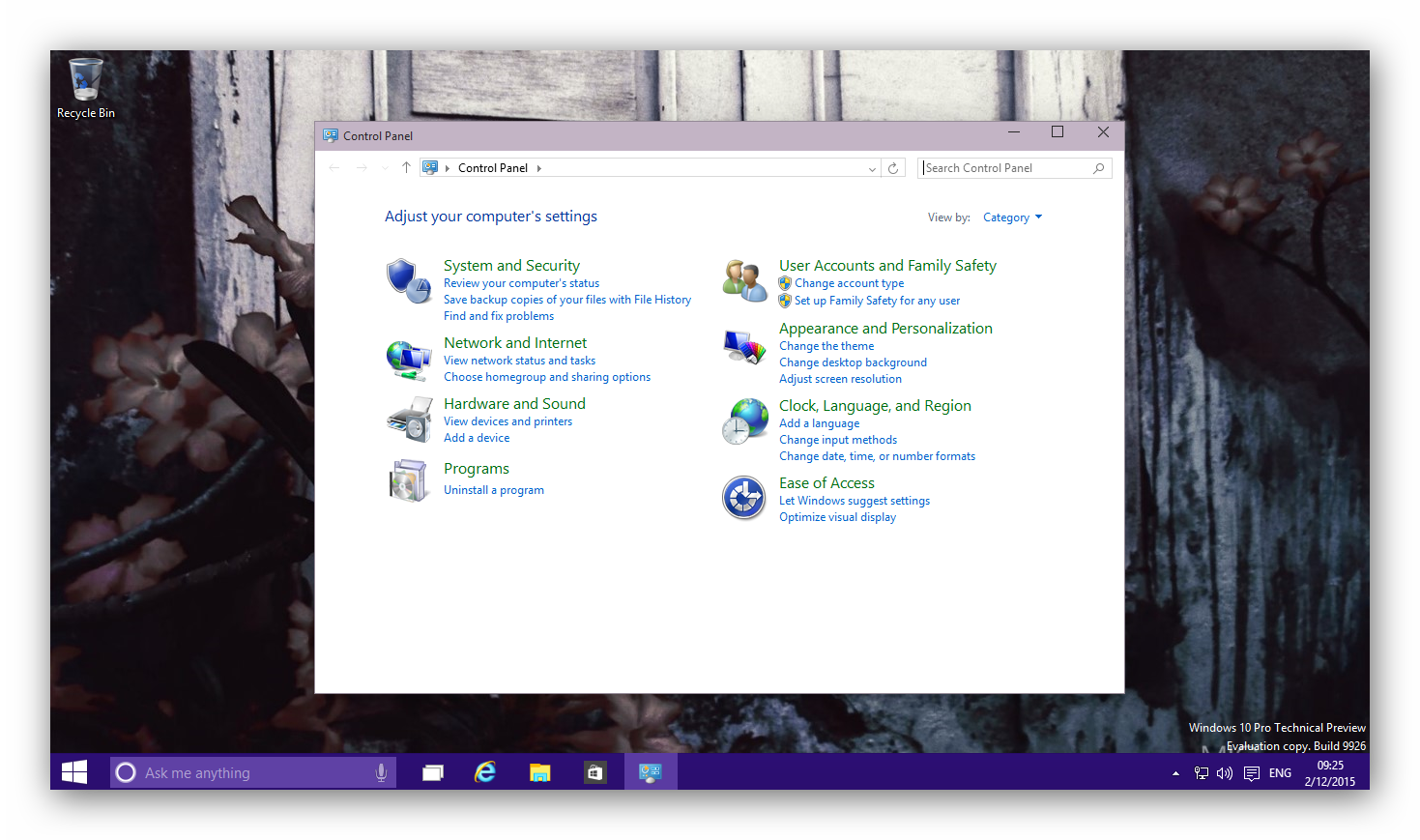The width and height of the screenshot is (1420, 840).
Task: Open the Clock, Language, and Region globe icon
Action: [744, 421]
